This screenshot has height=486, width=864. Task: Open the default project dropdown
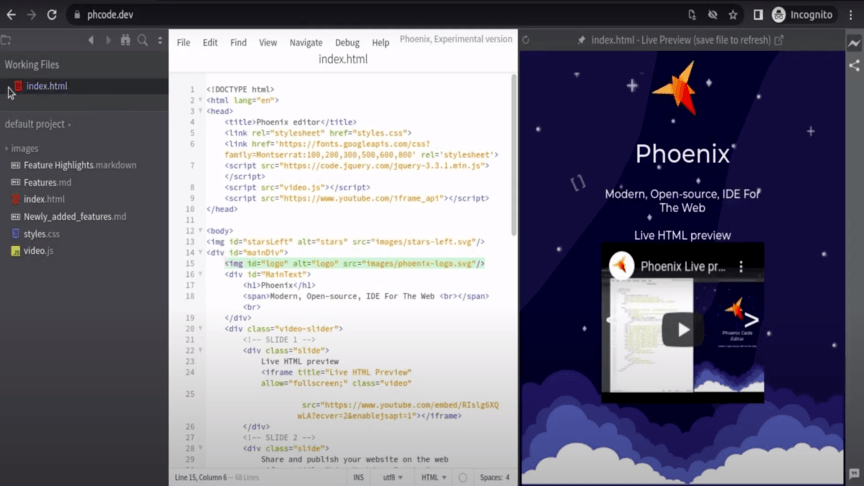(x=38, y=125)
